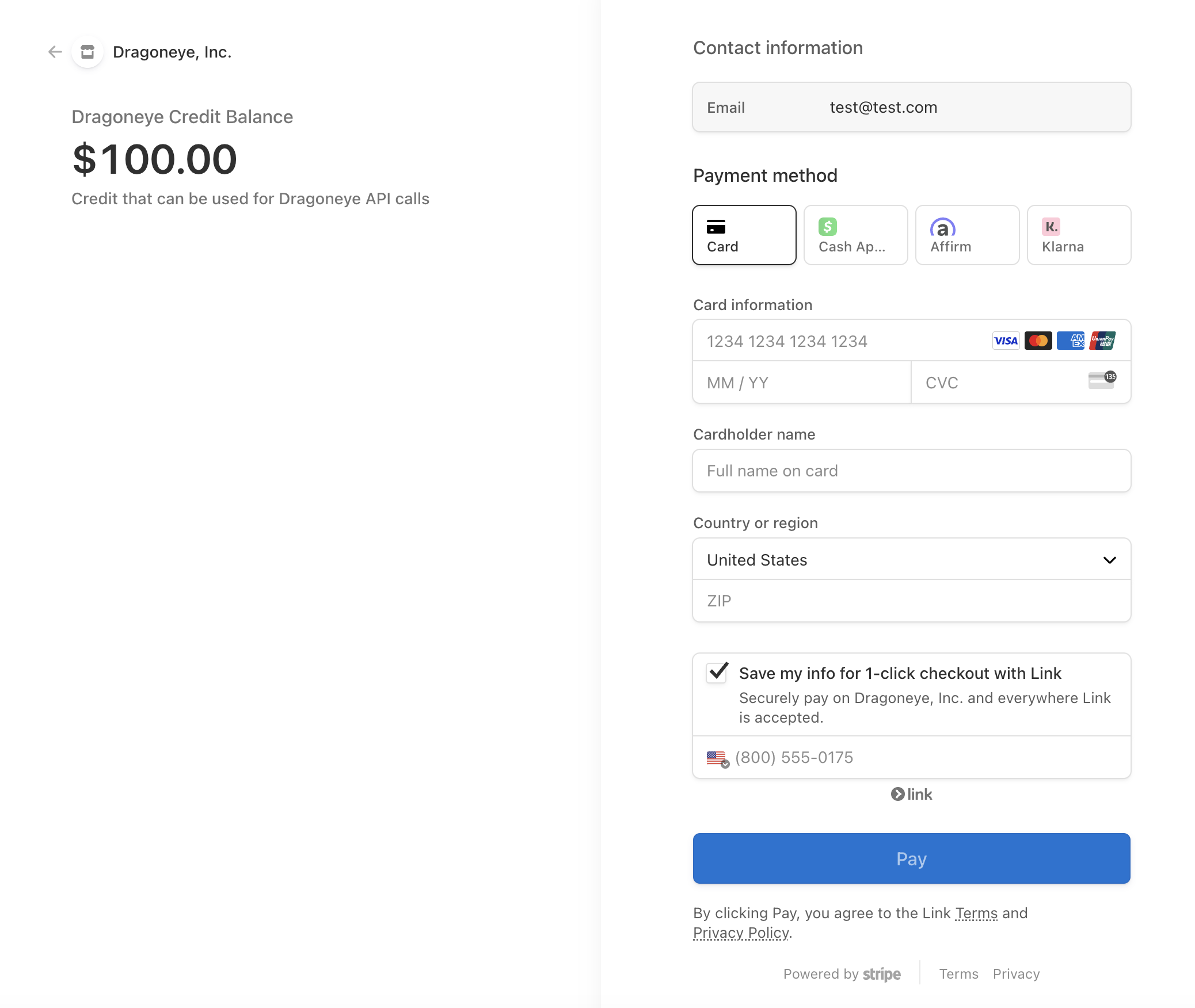Open the Country or region dropdown

tap(911, 559)
